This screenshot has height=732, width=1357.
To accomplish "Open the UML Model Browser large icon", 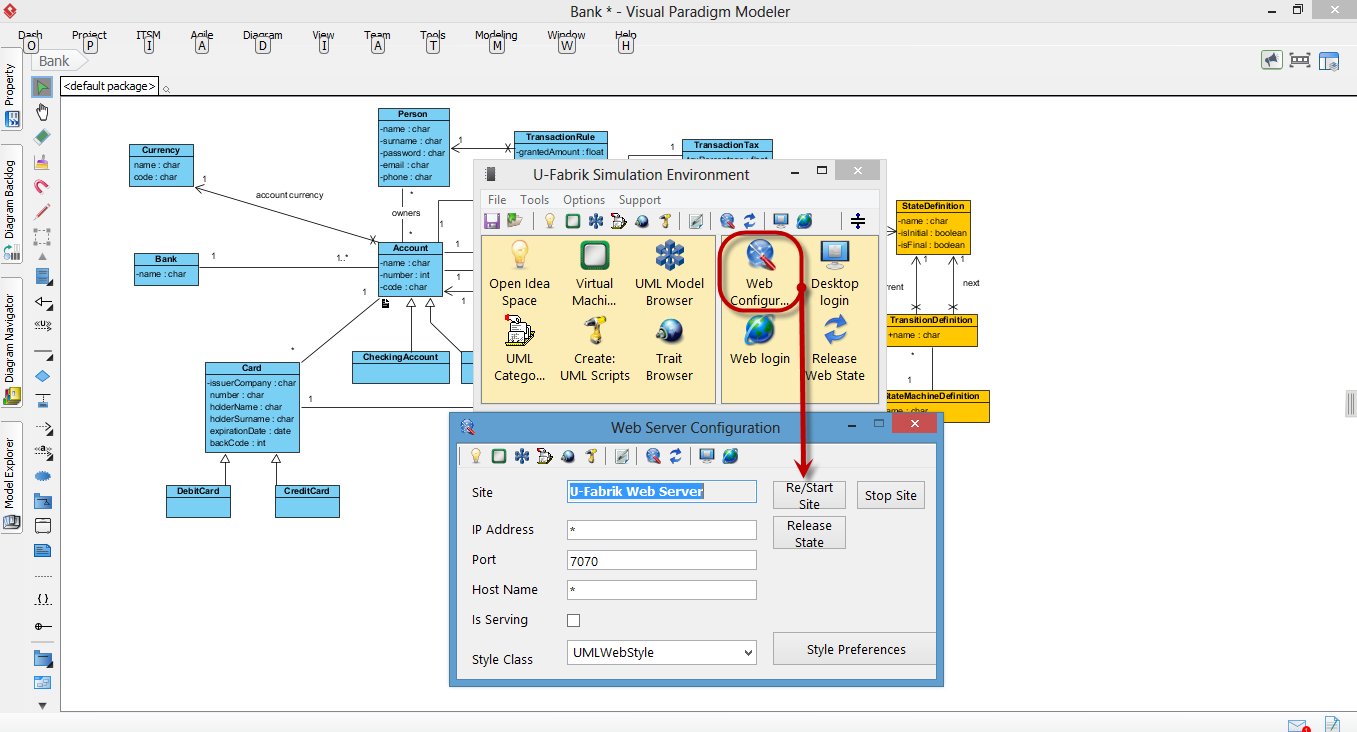I will pyautogui.click(x=669, y=273).
